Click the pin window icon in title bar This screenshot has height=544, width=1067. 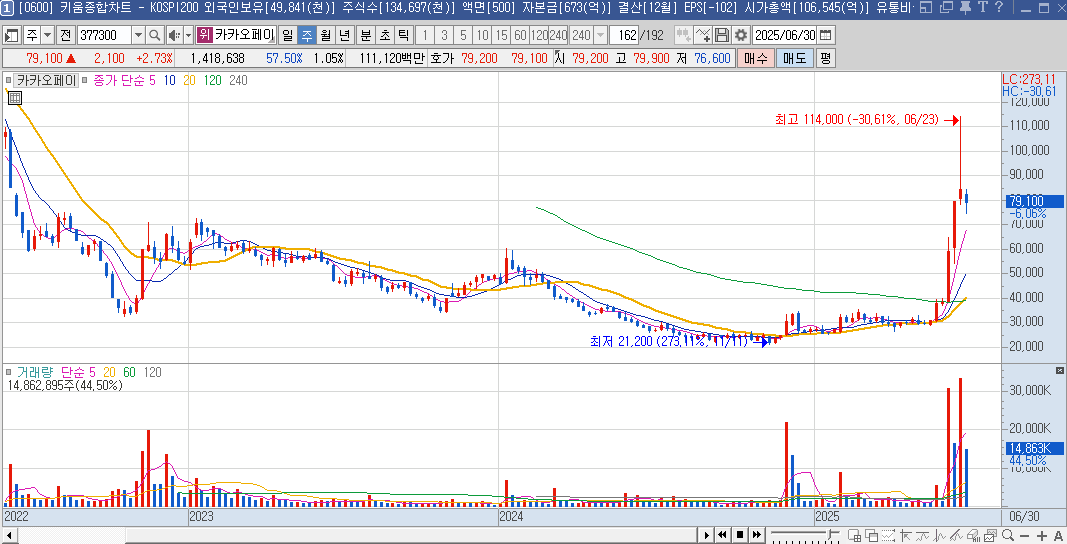coord(965,7)
